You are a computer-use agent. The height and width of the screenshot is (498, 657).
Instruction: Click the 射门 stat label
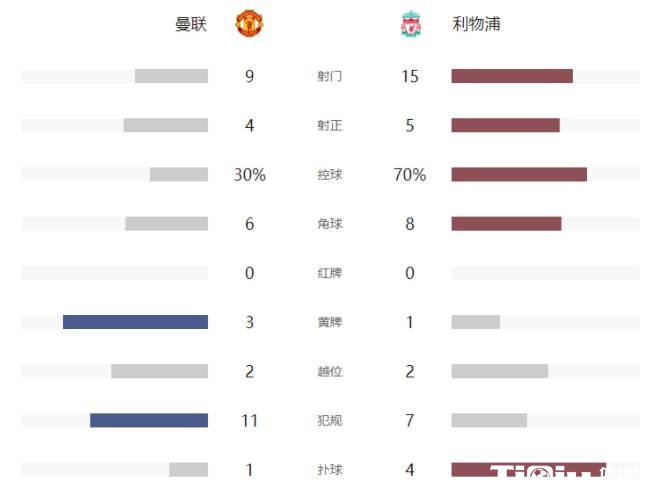point(329,76)
